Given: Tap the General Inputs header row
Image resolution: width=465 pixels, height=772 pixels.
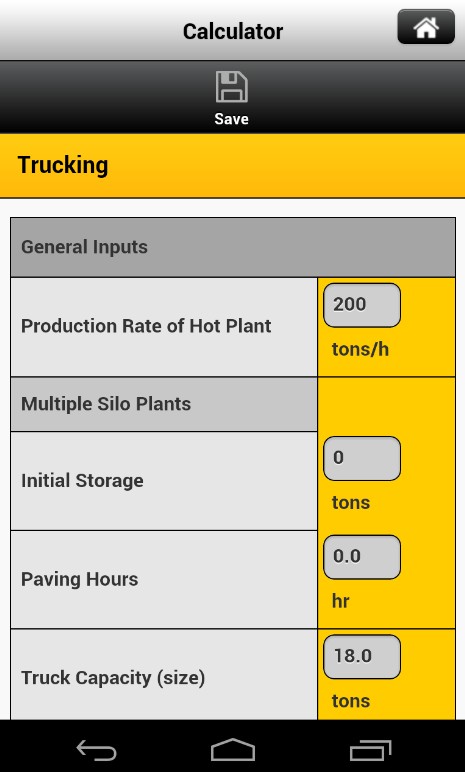Looking at the screenshot, I should point(232,247).
